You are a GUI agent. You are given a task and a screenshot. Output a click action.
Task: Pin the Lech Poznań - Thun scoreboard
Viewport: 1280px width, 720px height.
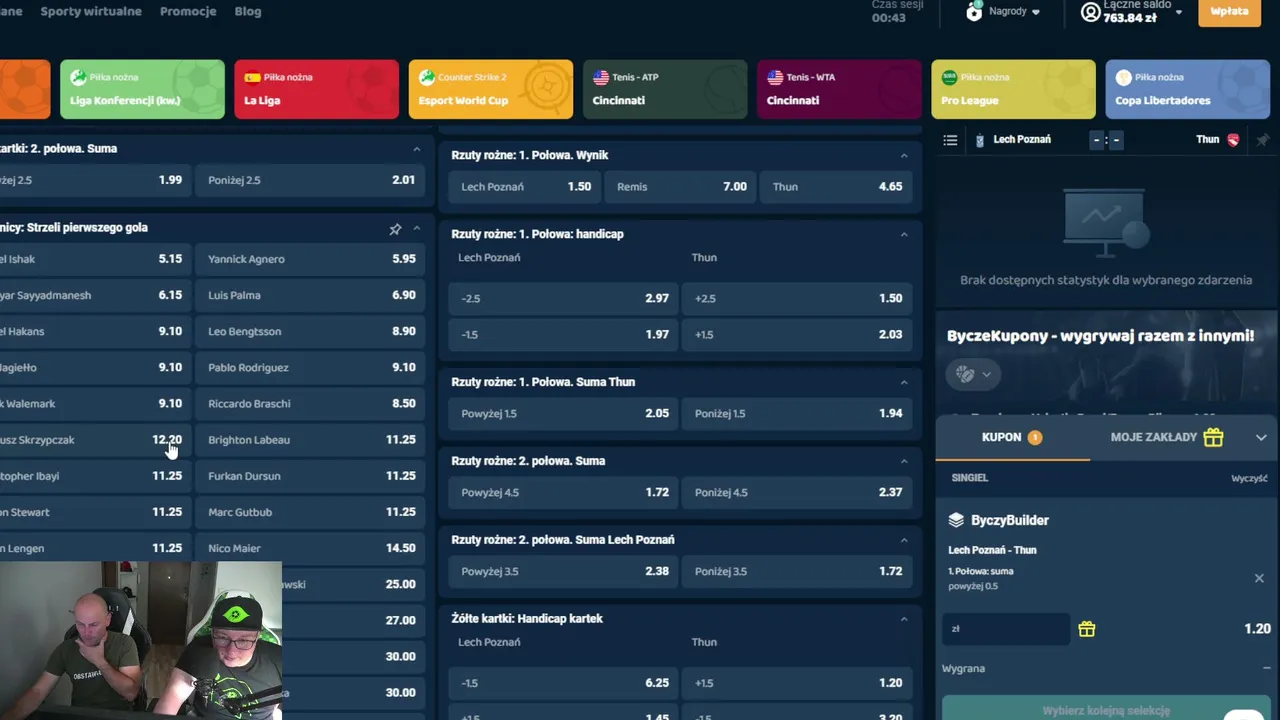click(1262, 140)
